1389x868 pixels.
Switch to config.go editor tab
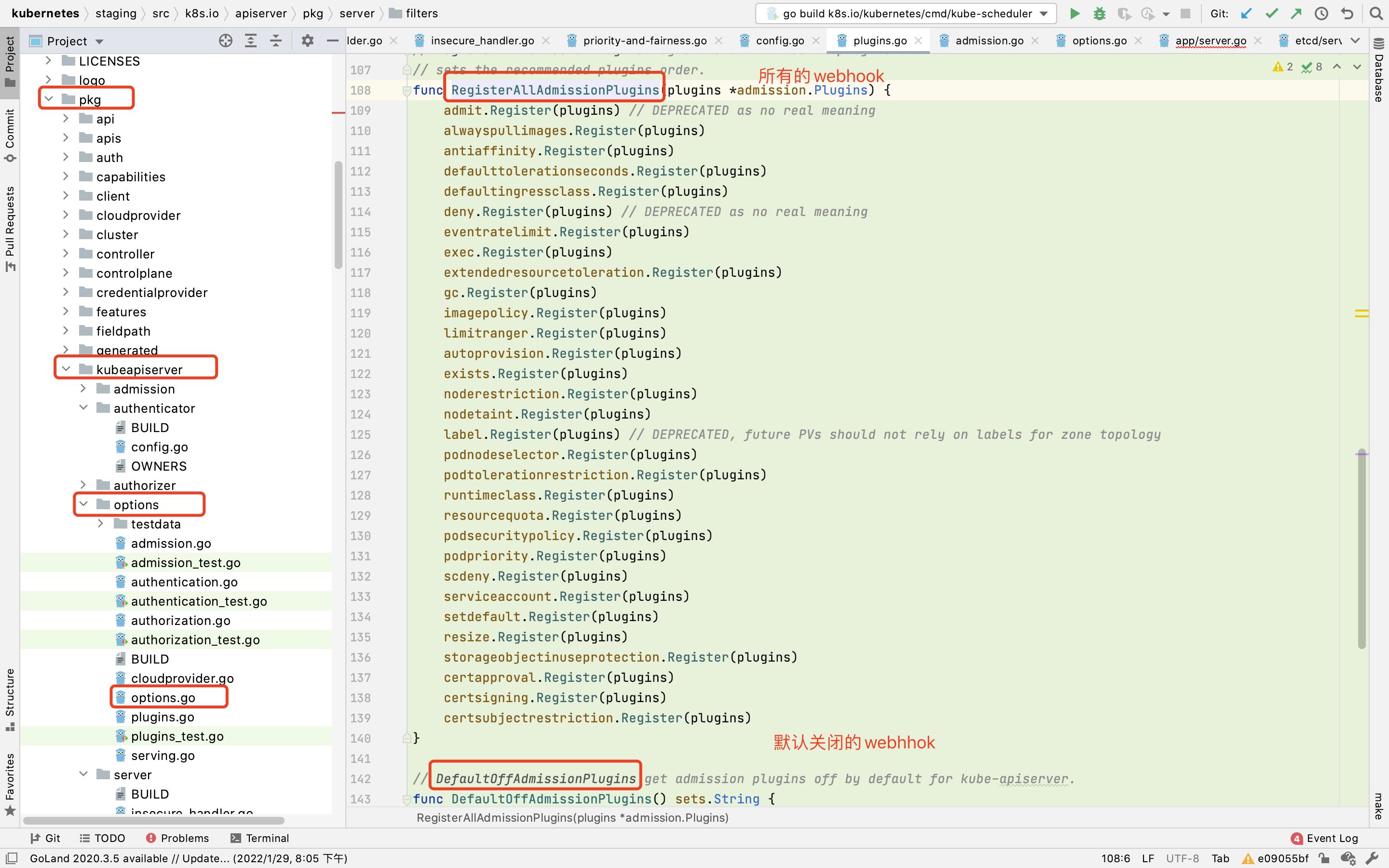click(779, 41)
